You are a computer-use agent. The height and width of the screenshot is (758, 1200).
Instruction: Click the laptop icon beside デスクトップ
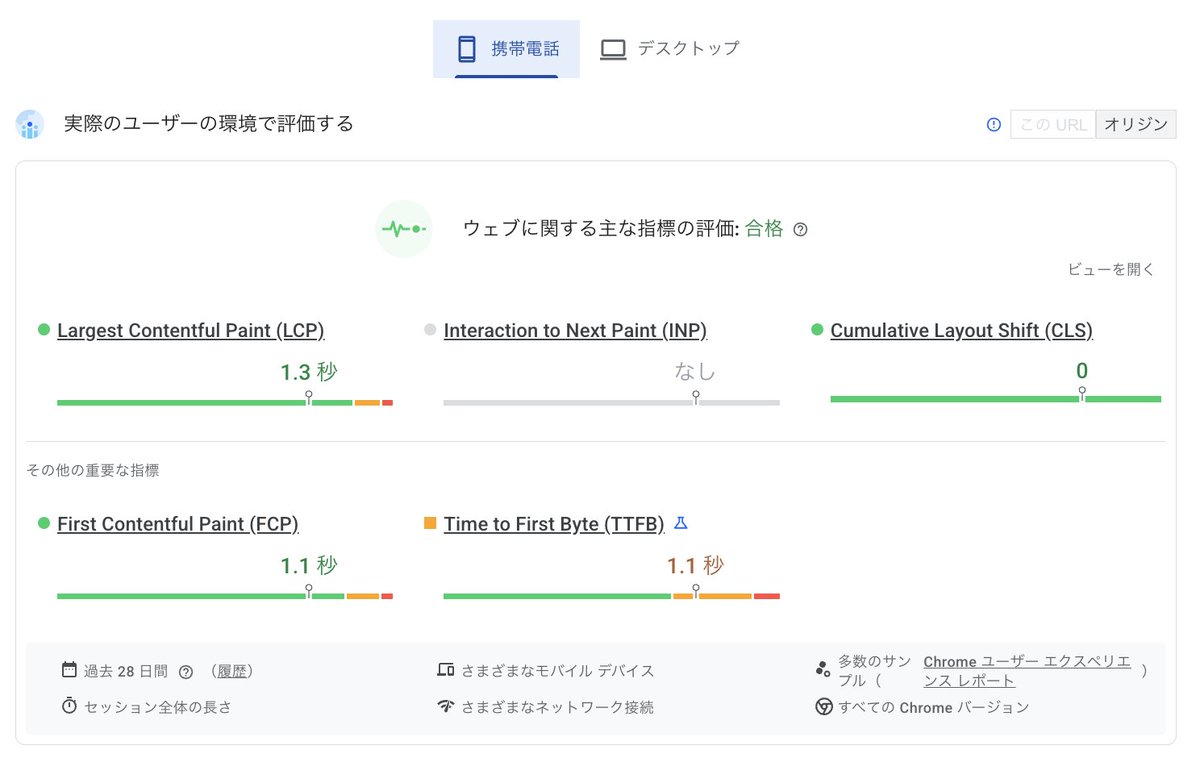point(613,47)
